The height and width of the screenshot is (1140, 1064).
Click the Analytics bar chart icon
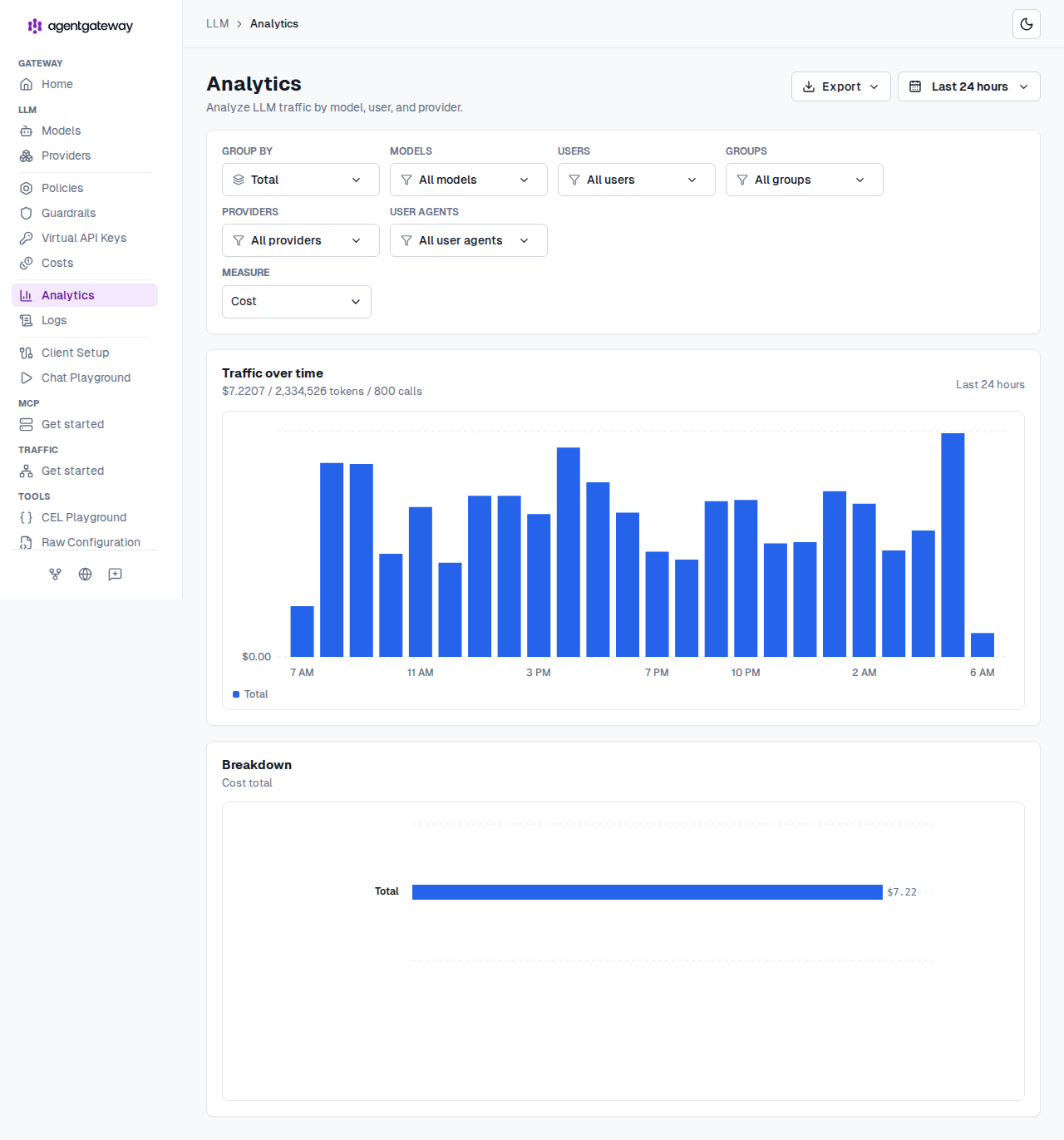click(27, 295)
